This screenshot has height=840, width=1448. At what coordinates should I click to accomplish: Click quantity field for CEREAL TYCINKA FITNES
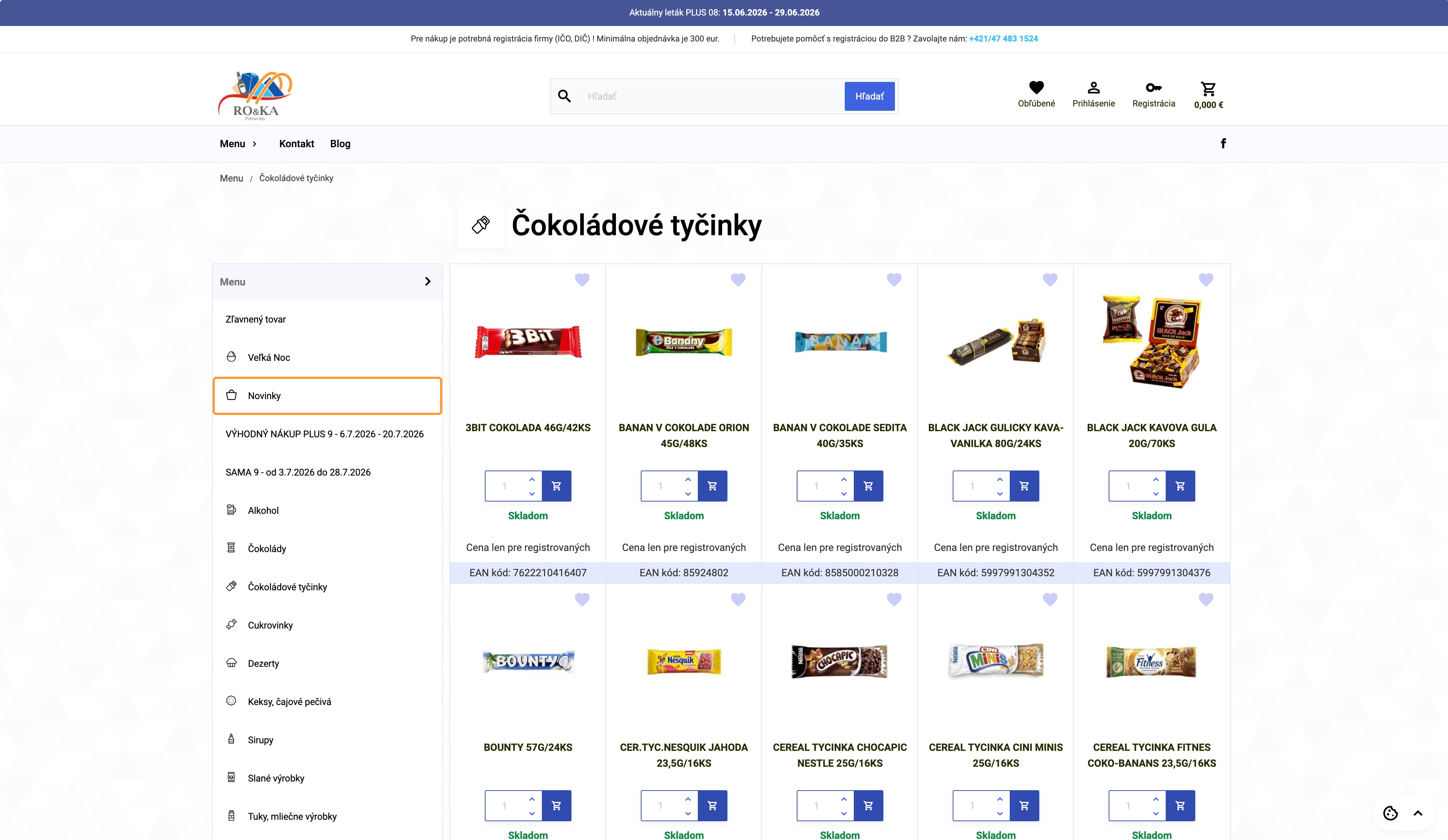(1129, 806)
